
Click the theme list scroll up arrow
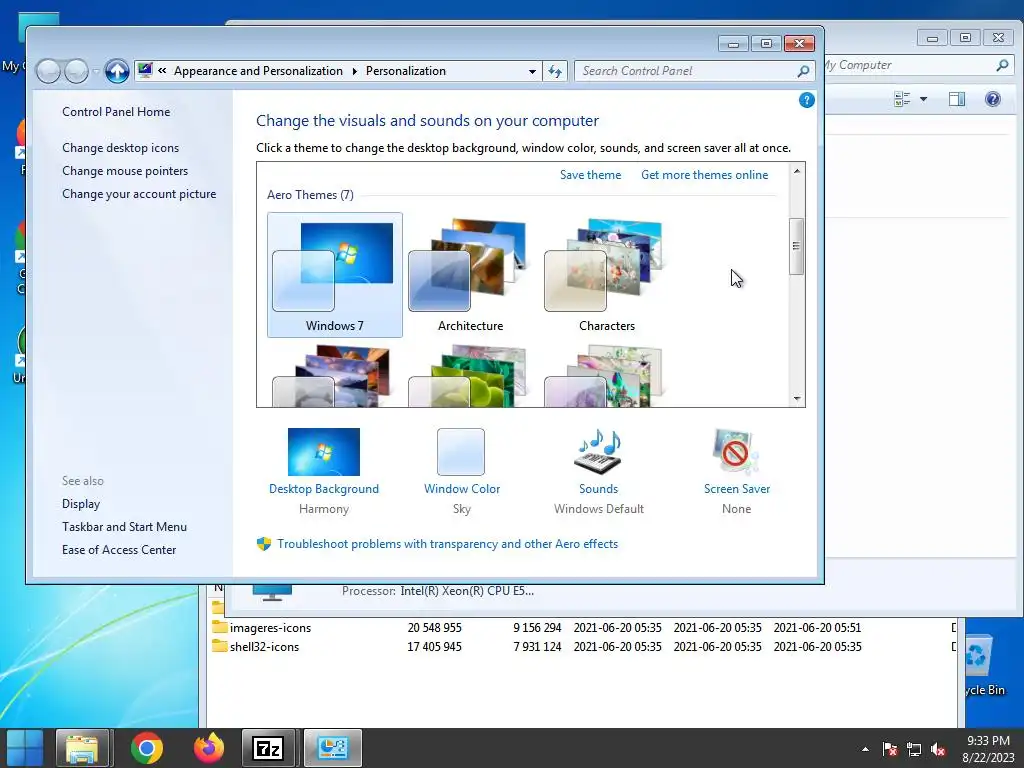797,171
